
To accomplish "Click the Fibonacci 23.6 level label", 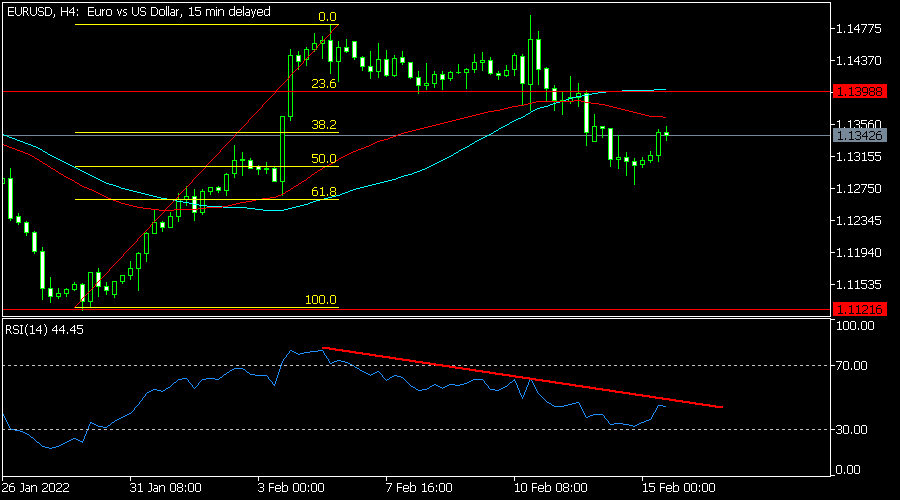I will point(324,84).
